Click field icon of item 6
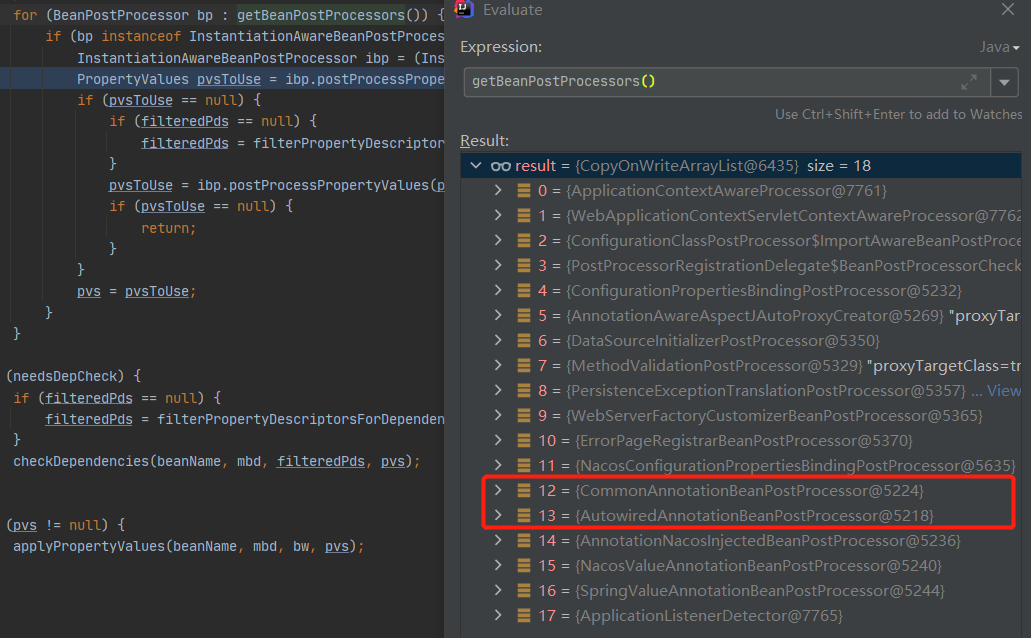 pyautogui.click(x=523, y=341)
